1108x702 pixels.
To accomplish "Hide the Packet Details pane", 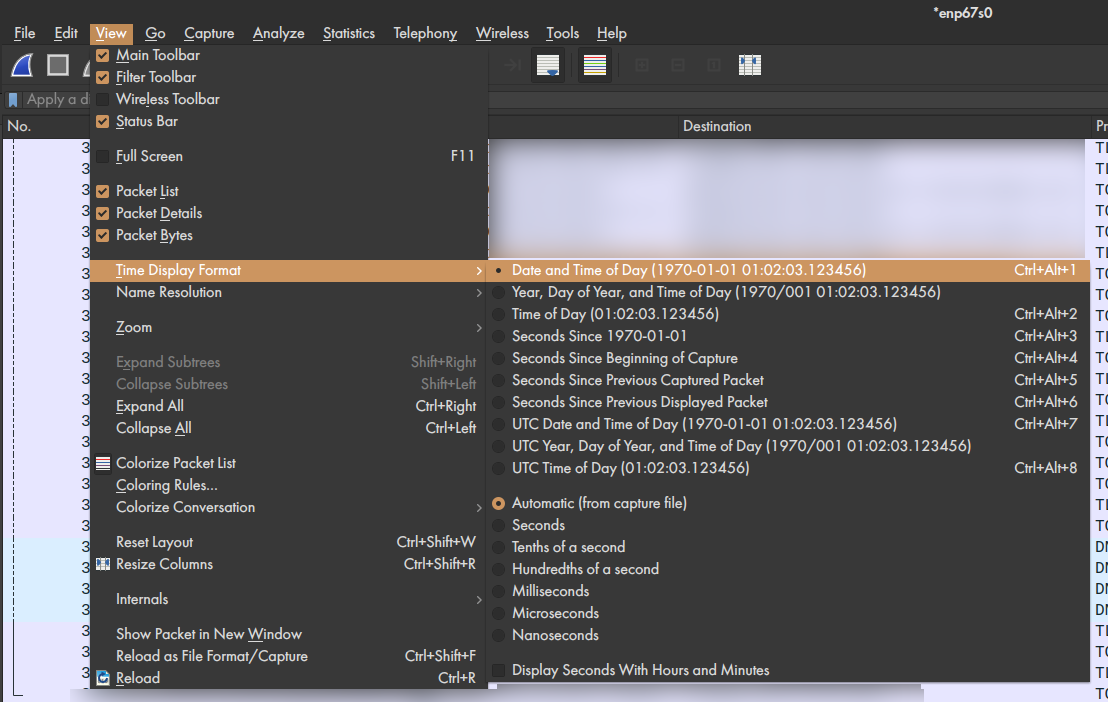I will (x=103, y=213).
